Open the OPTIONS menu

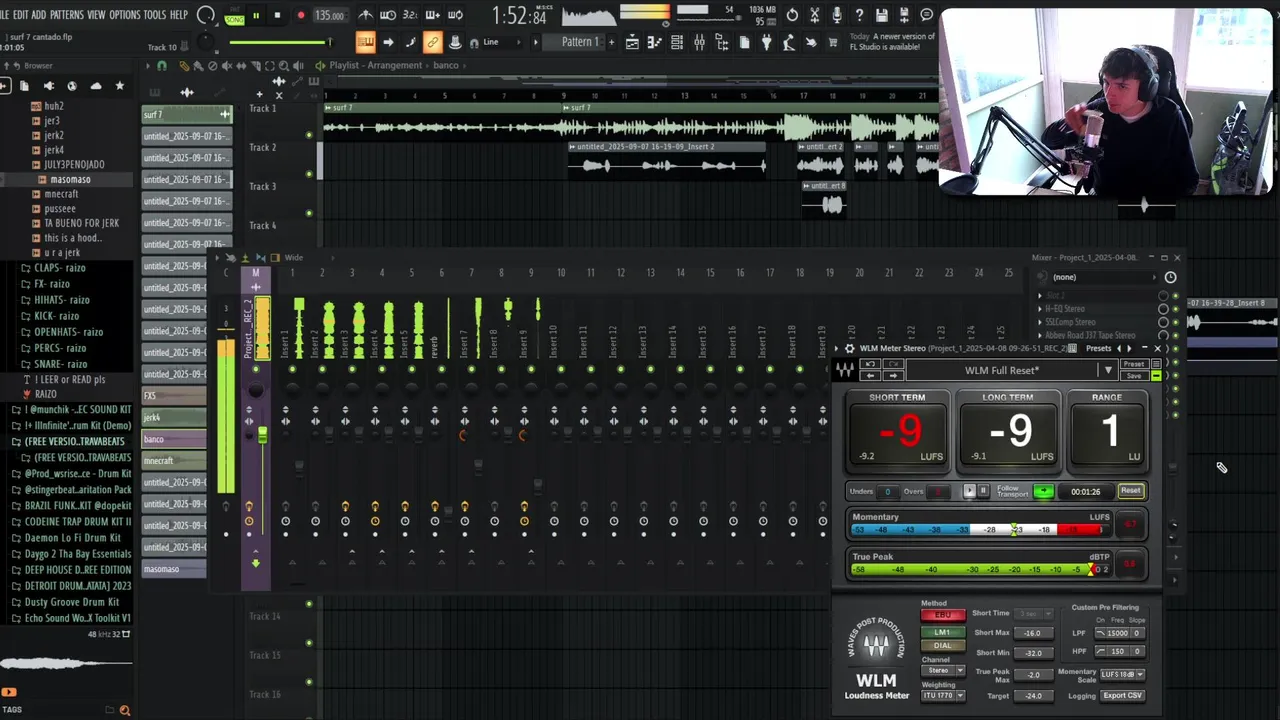coord(125,15)
